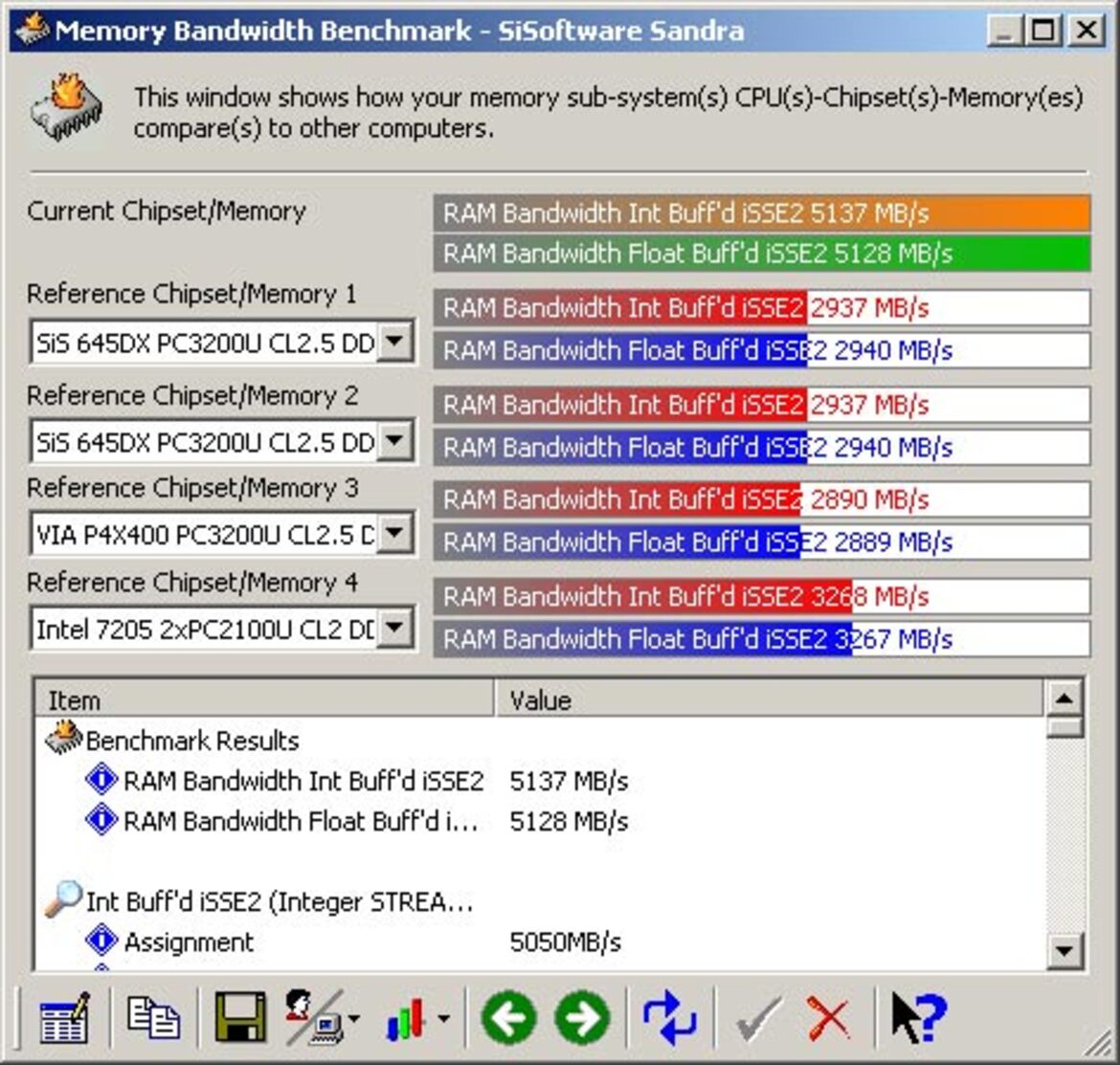1120x1065 pixels.
Task: Refresh benchmark with blue cycle arrows icon
Action: pyautogui.click(x=669, y=1017)
